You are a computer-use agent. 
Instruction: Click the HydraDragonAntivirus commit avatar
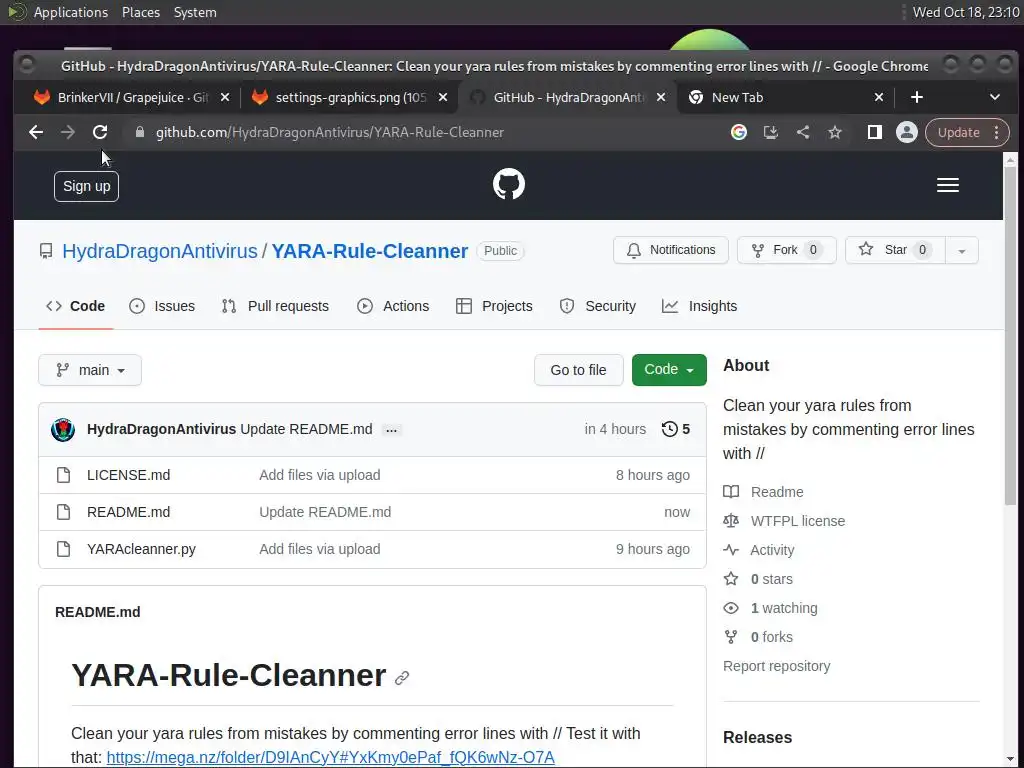coord(63,430)
